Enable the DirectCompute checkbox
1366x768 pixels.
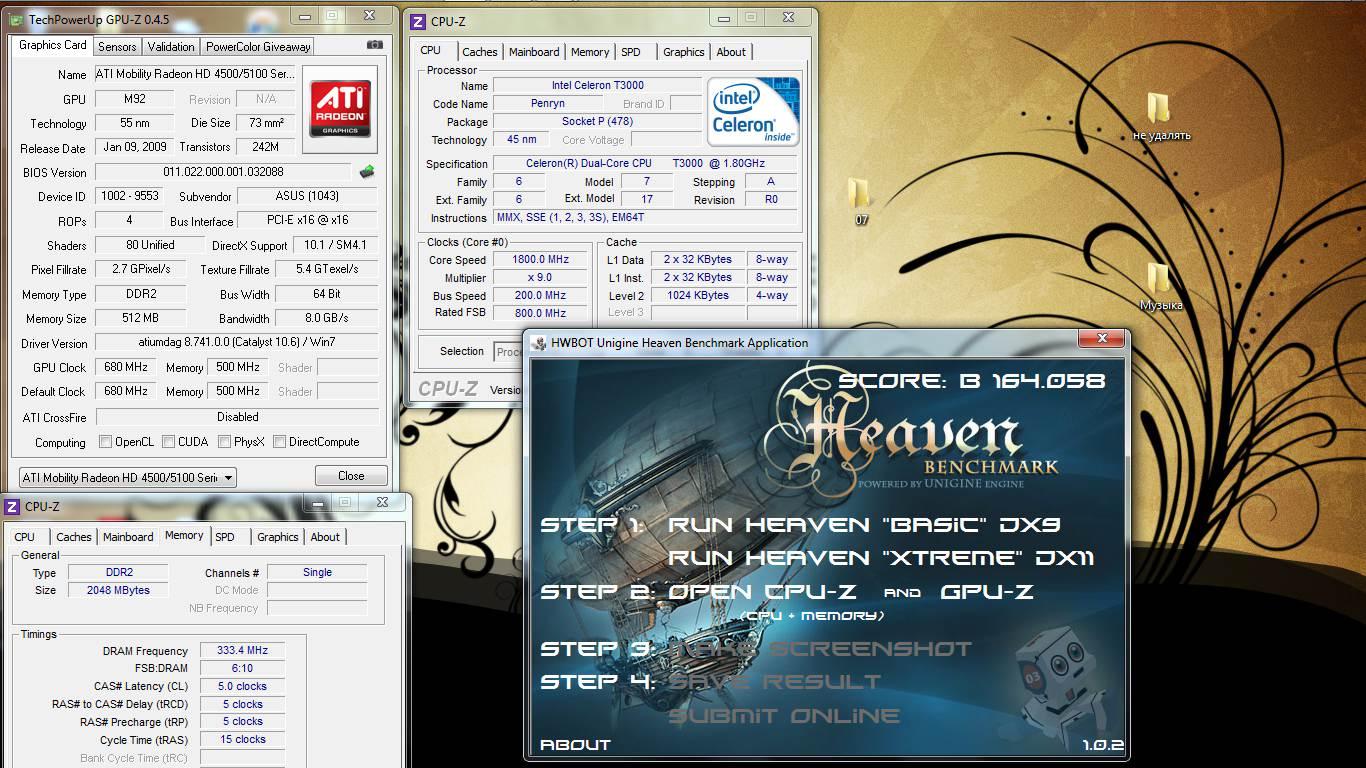click(279, 442)
